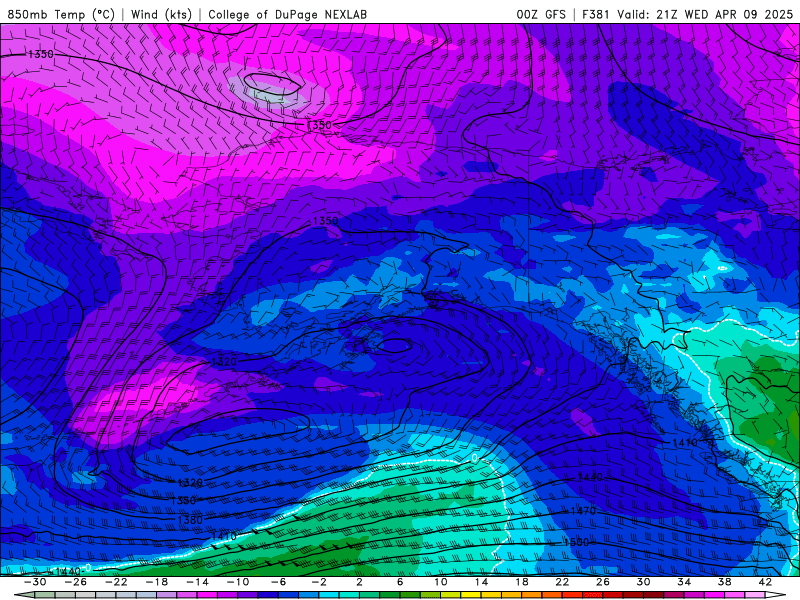
Task: Click the "38" colorbar tick label
Action: pos(724,582)
